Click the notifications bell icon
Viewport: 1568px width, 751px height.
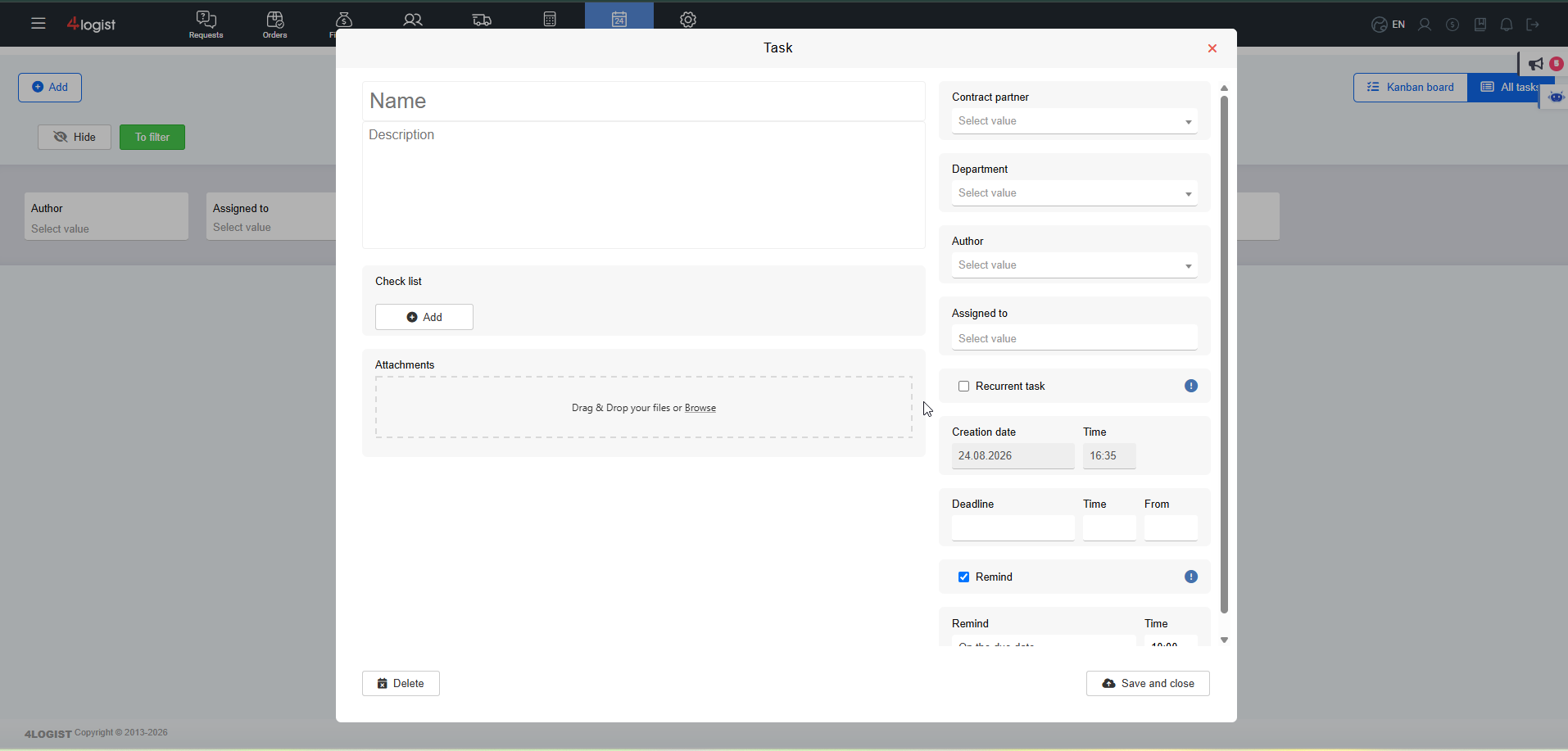click(1507, 25)
